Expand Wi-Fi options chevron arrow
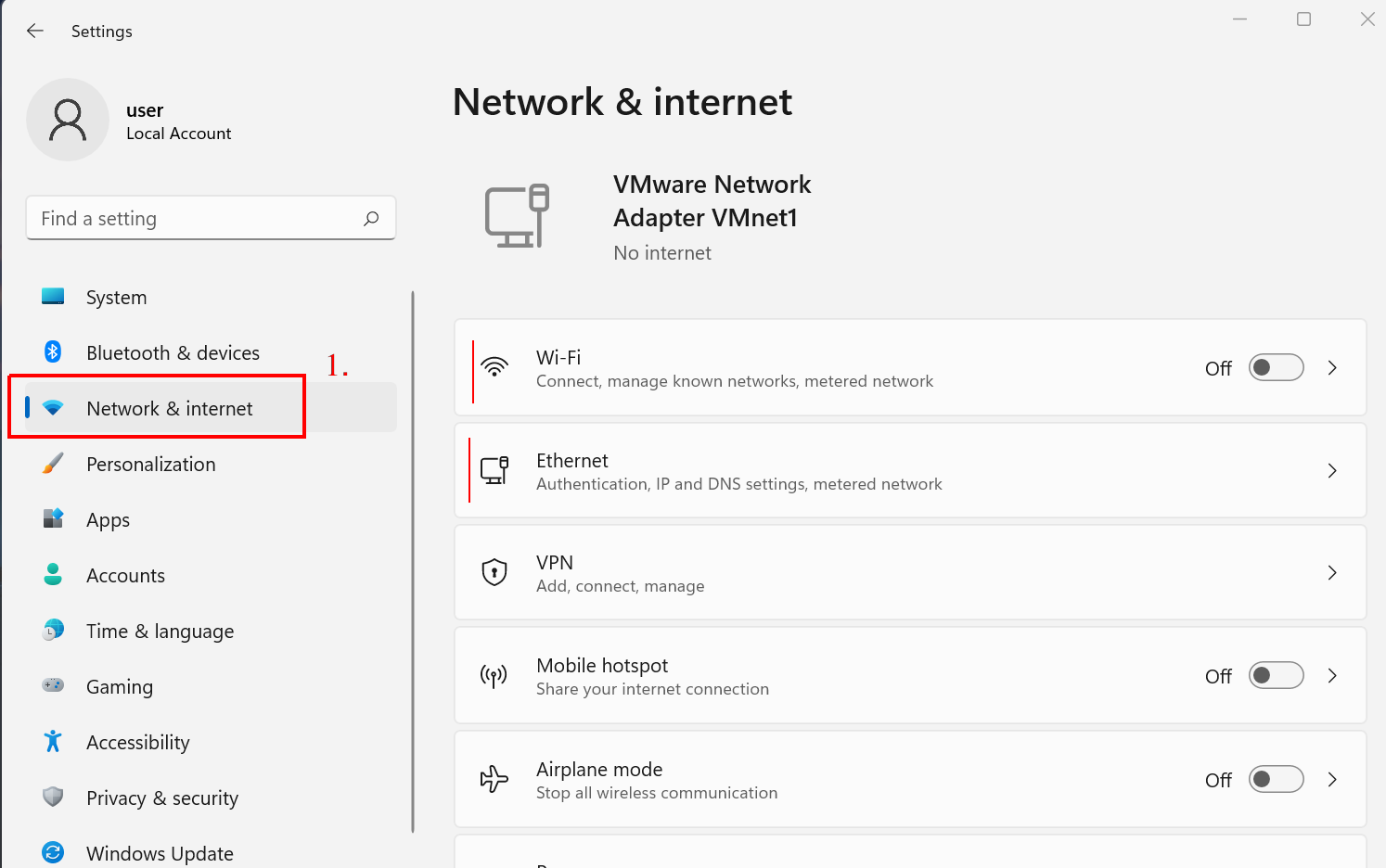The image size is (1386, 868). tap(1332, 368)
